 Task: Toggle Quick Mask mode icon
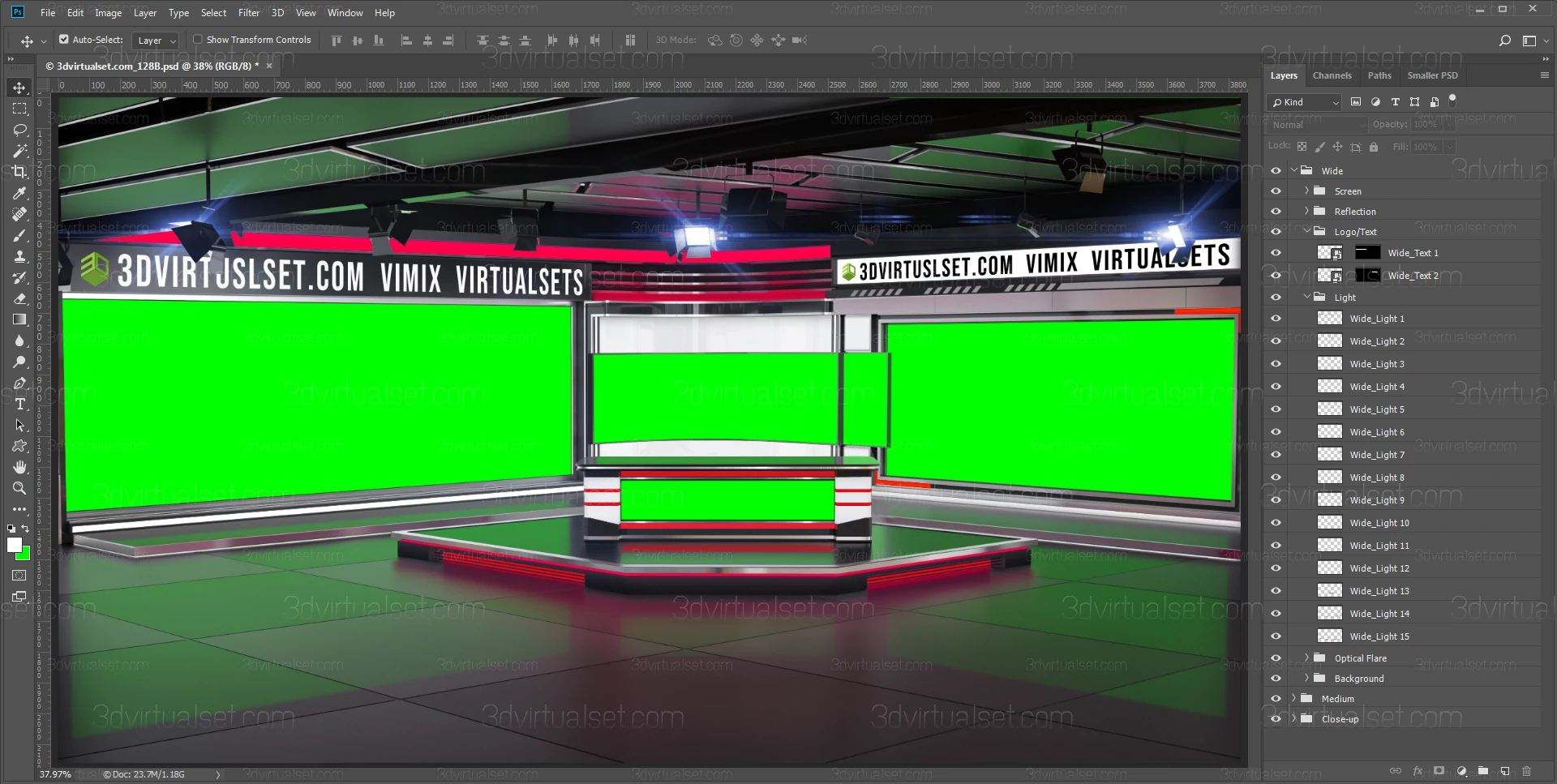tap(19, 576)
